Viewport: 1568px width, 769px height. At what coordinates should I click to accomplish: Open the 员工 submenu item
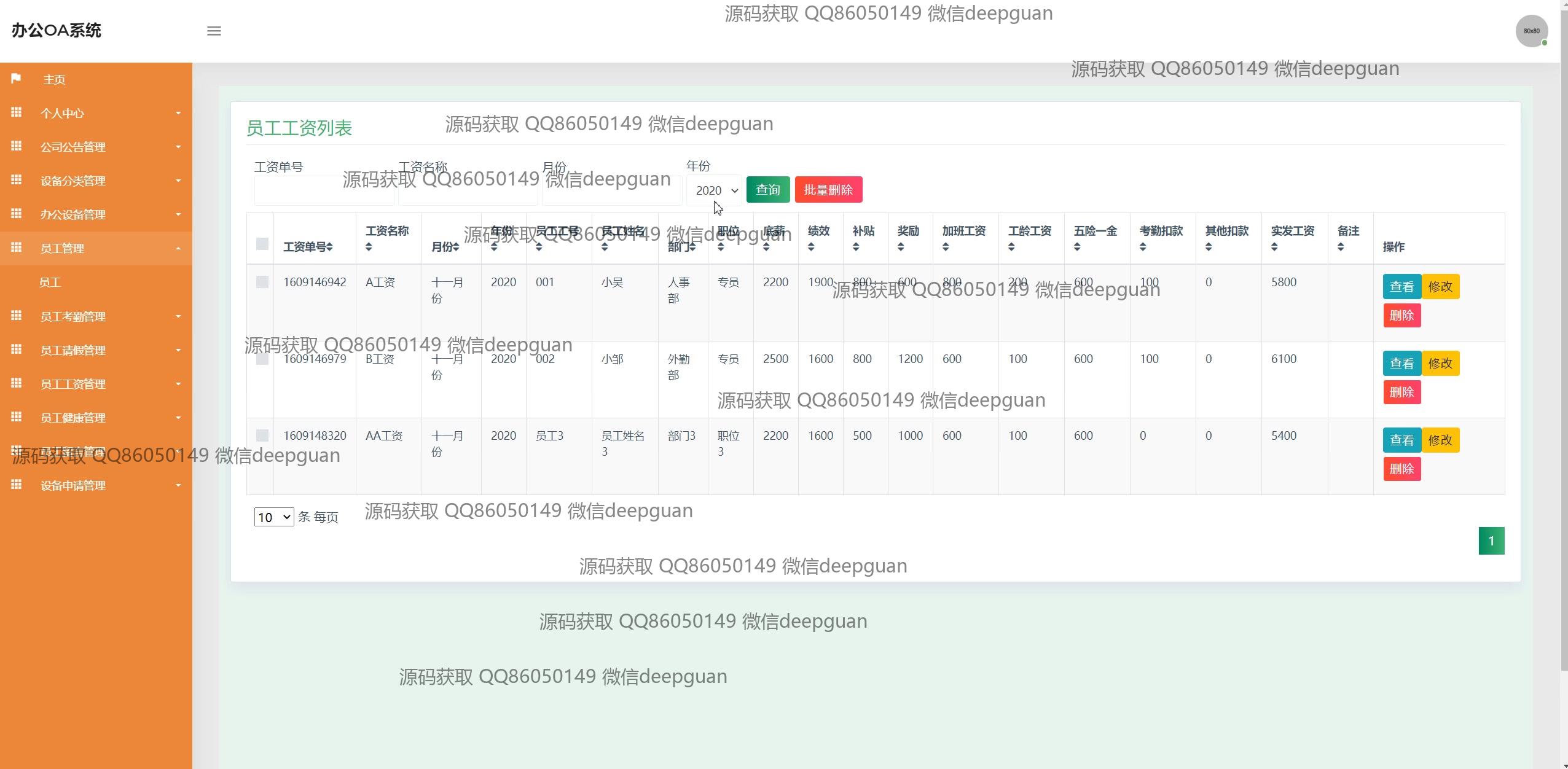50,283
